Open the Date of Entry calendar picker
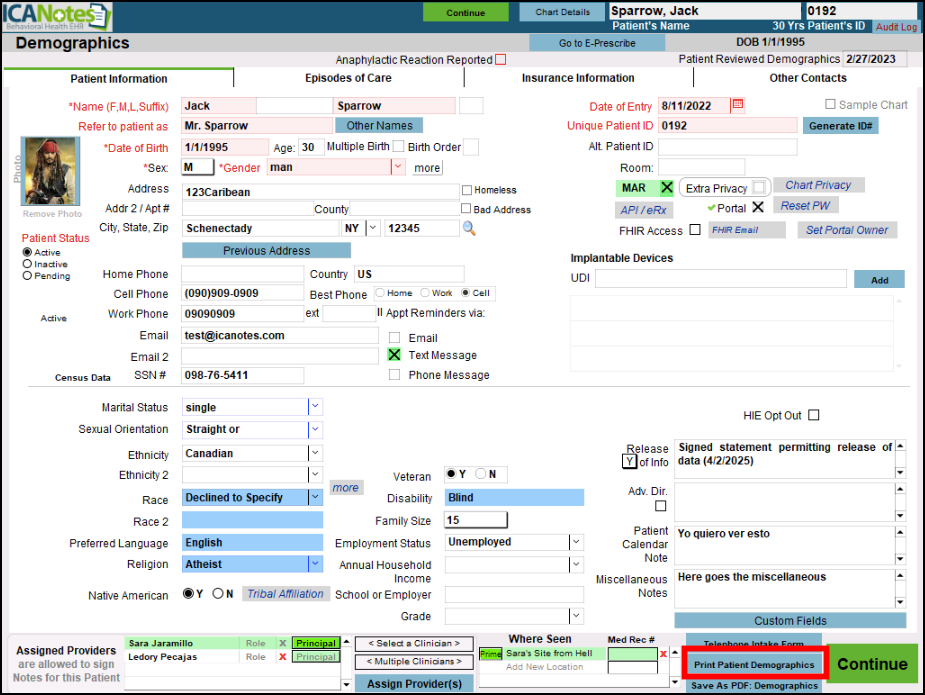This screenshot has height=695, width=925. pos(738,105)
